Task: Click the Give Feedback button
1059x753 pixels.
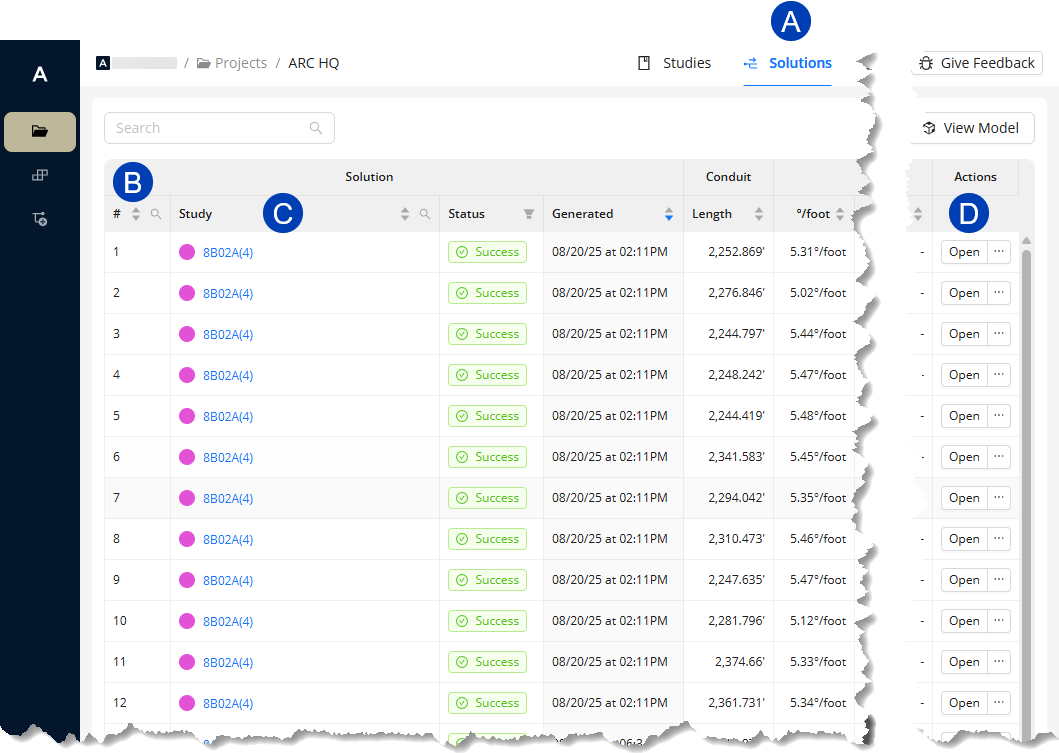Action: tap(977, 63)
